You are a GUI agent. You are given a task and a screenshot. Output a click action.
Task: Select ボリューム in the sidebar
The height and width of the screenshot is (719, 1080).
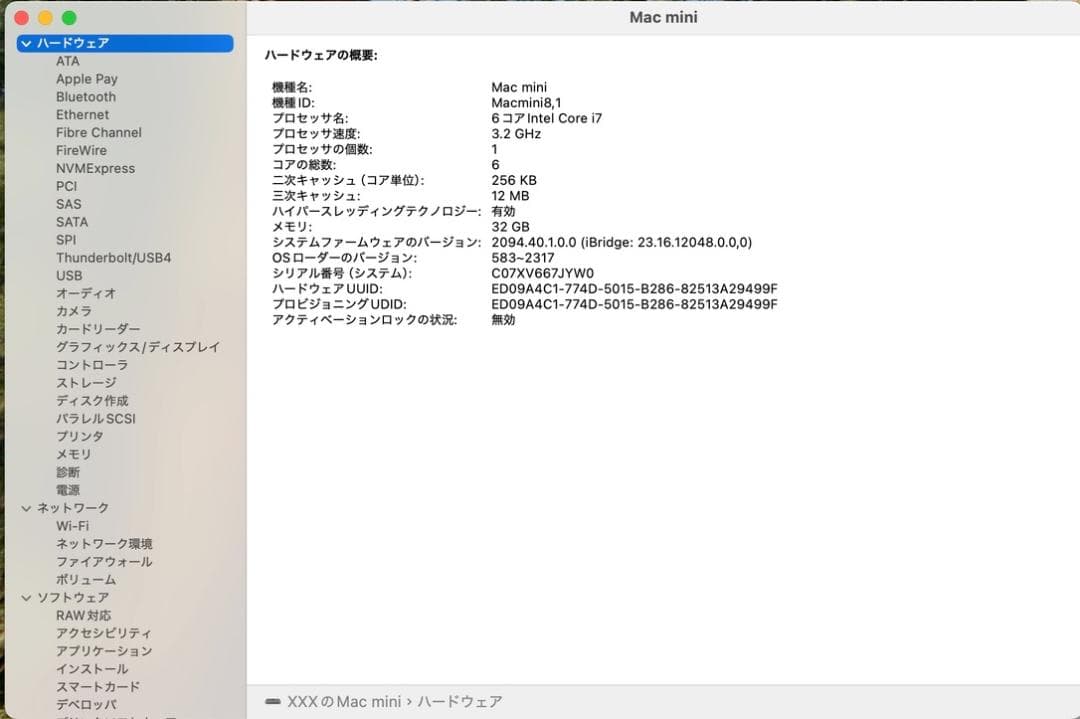coord(86,580)
